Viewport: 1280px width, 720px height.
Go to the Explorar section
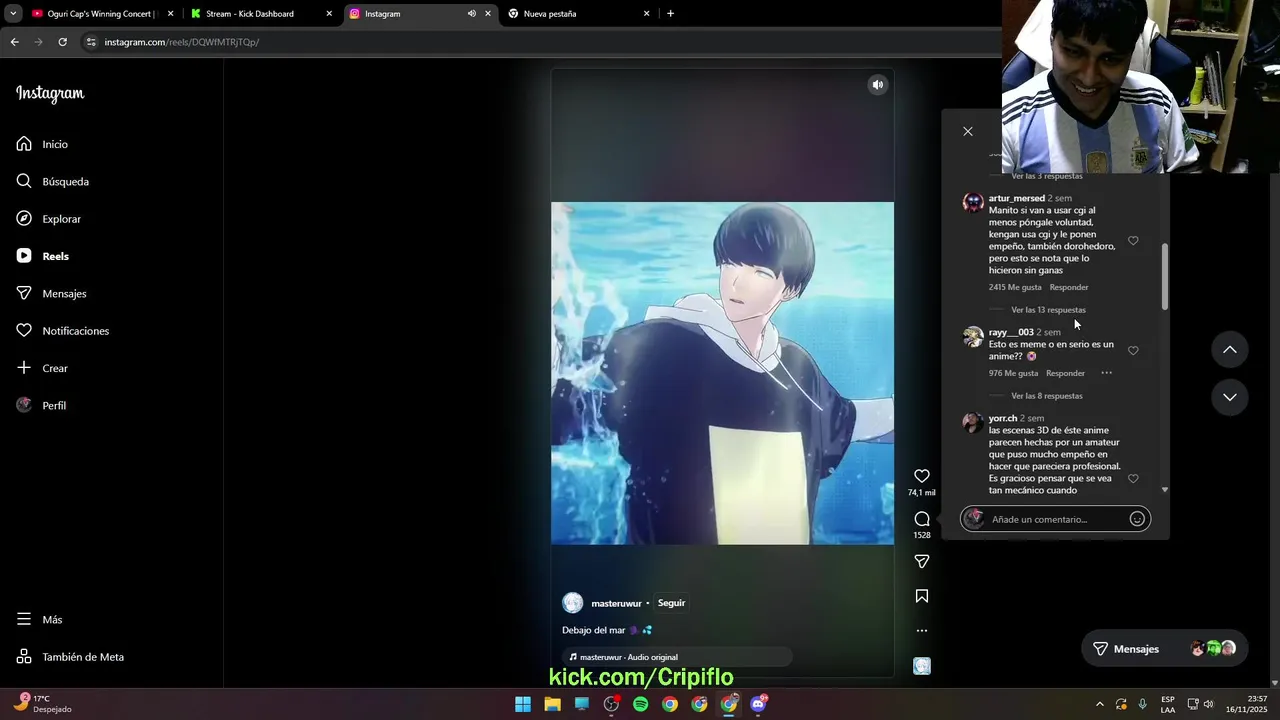pos(48,219)
